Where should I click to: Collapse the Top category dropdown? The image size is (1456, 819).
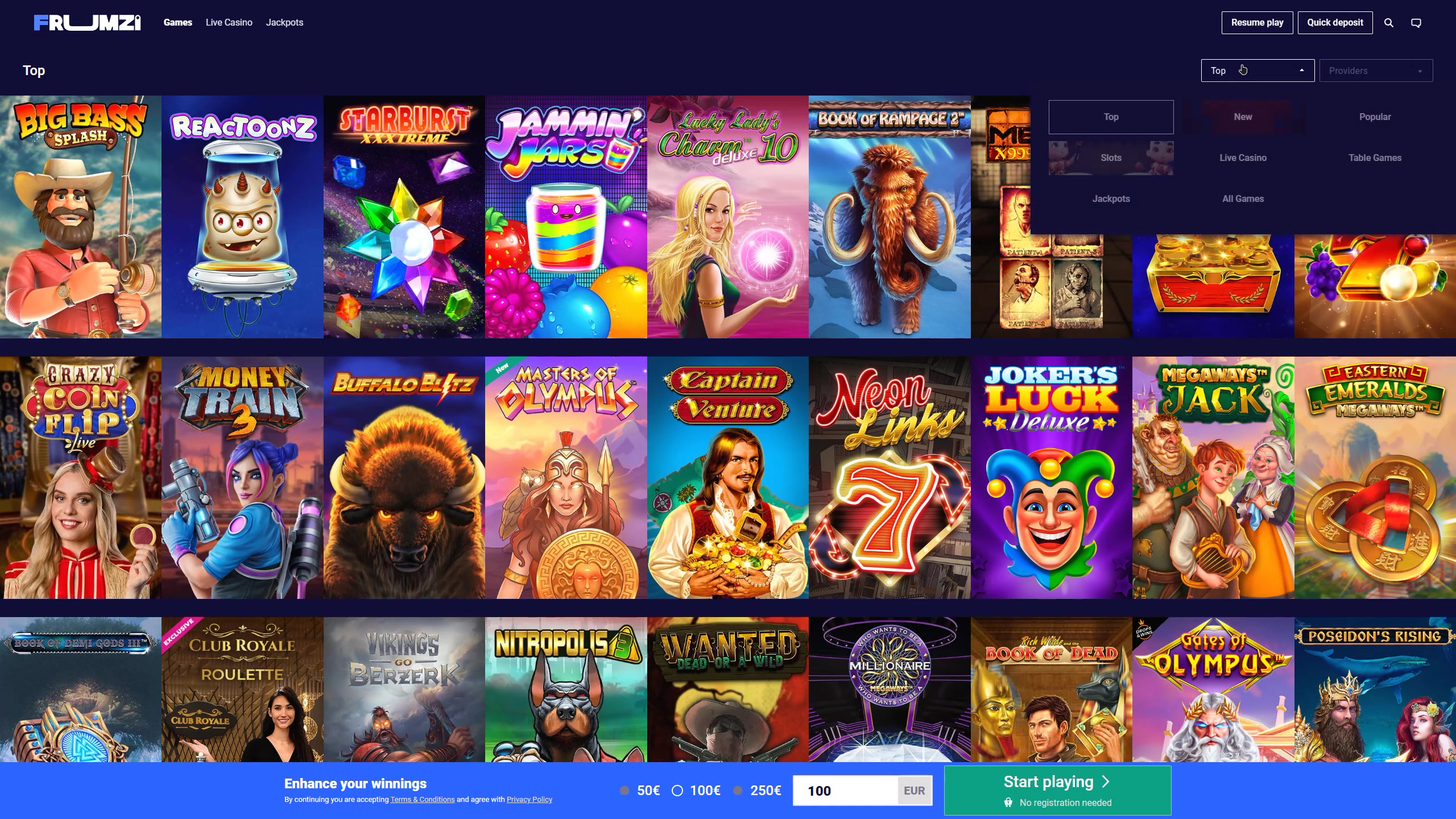pos(1258,71)
